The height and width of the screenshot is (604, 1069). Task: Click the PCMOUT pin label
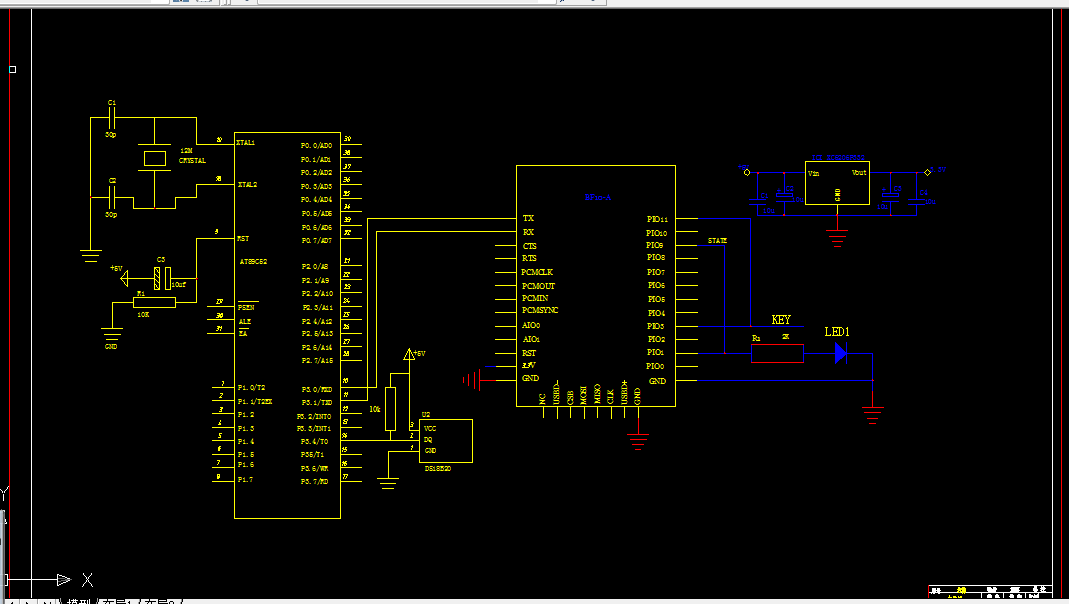tap(539, 286)
